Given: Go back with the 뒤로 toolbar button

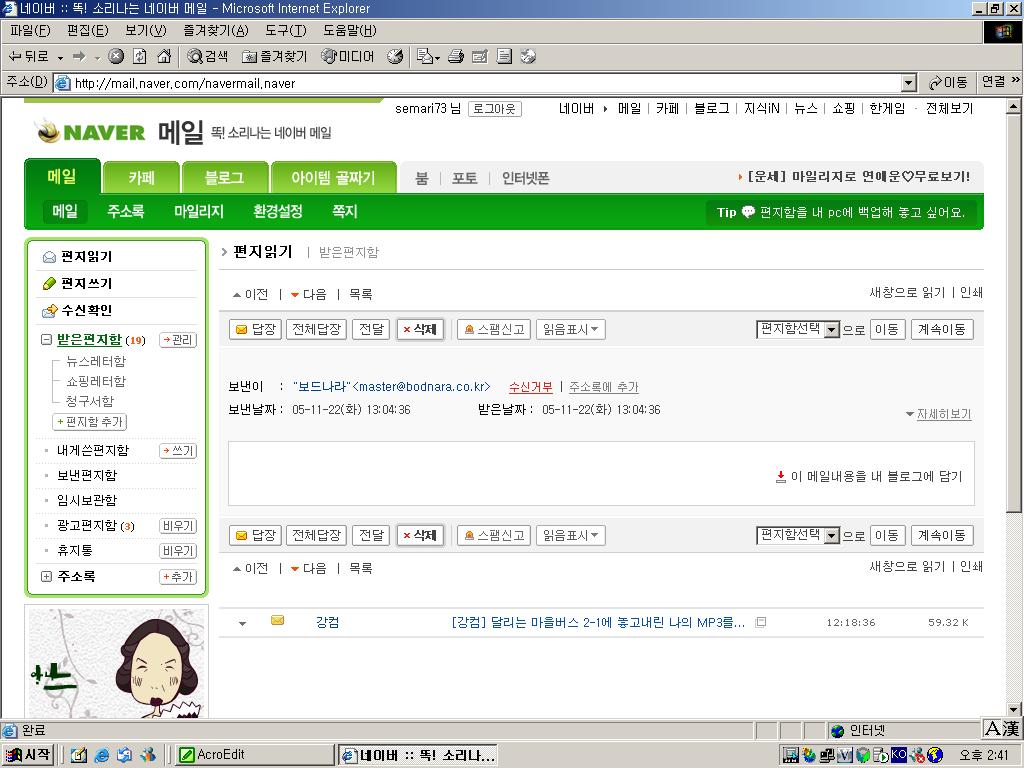Looking at the screenshot, I should point(29,57).
